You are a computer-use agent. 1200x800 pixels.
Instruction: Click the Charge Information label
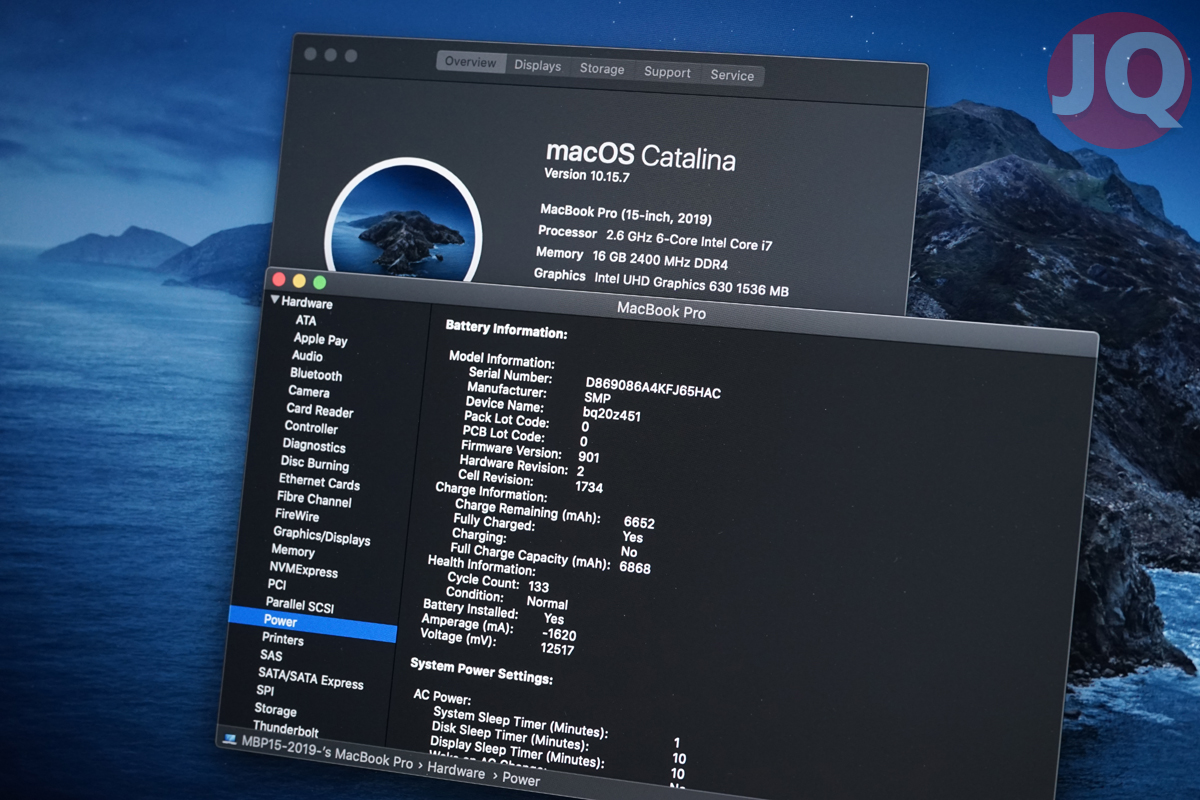coord(491,491)
